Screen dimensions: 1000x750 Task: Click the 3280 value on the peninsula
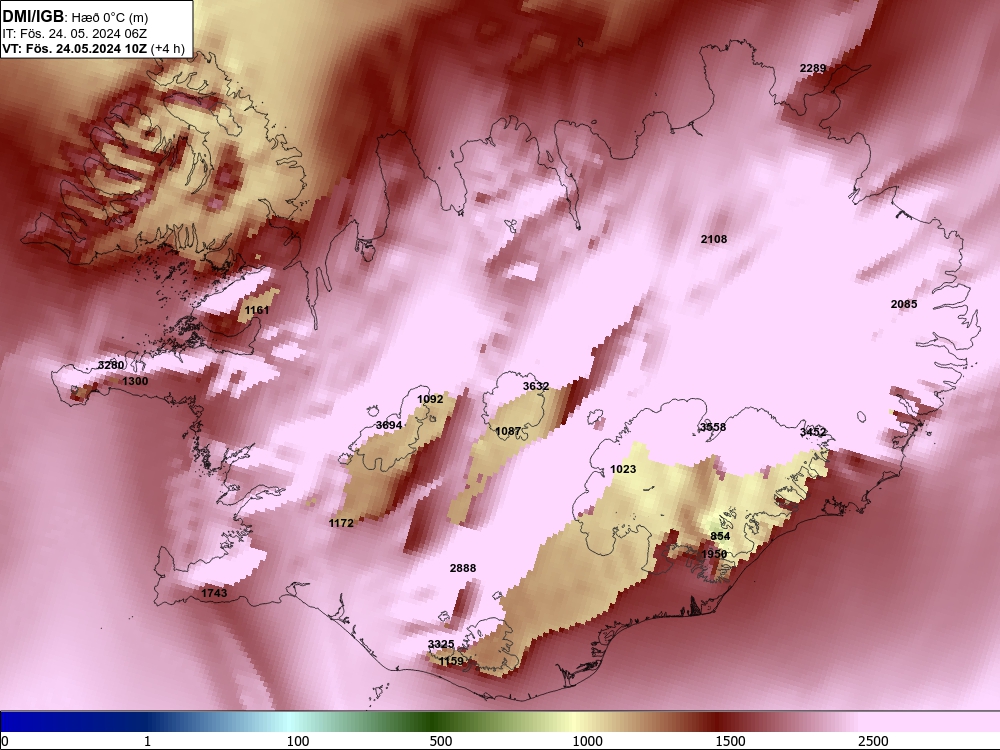(x=111, y=365)
